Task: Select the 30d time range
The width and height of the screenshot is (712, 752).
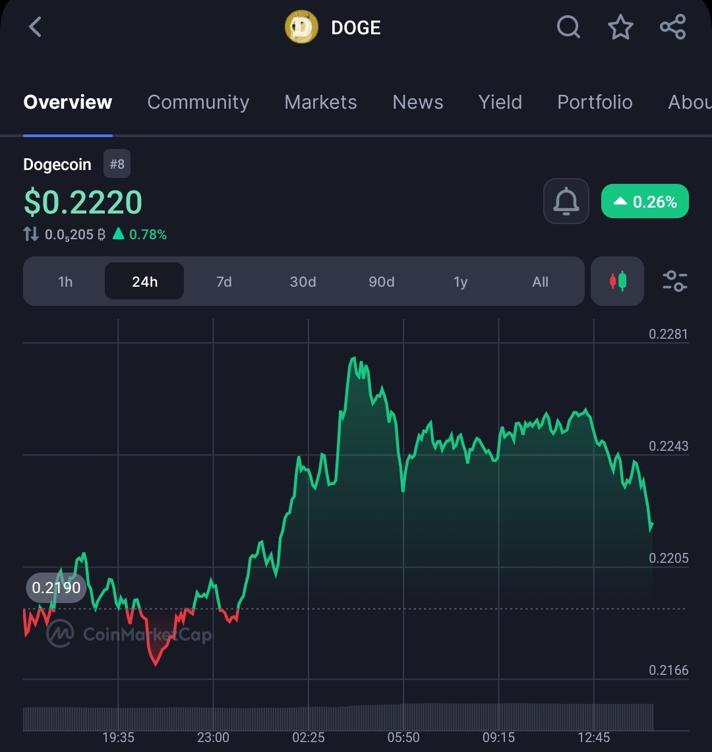Action: [303, 282]
